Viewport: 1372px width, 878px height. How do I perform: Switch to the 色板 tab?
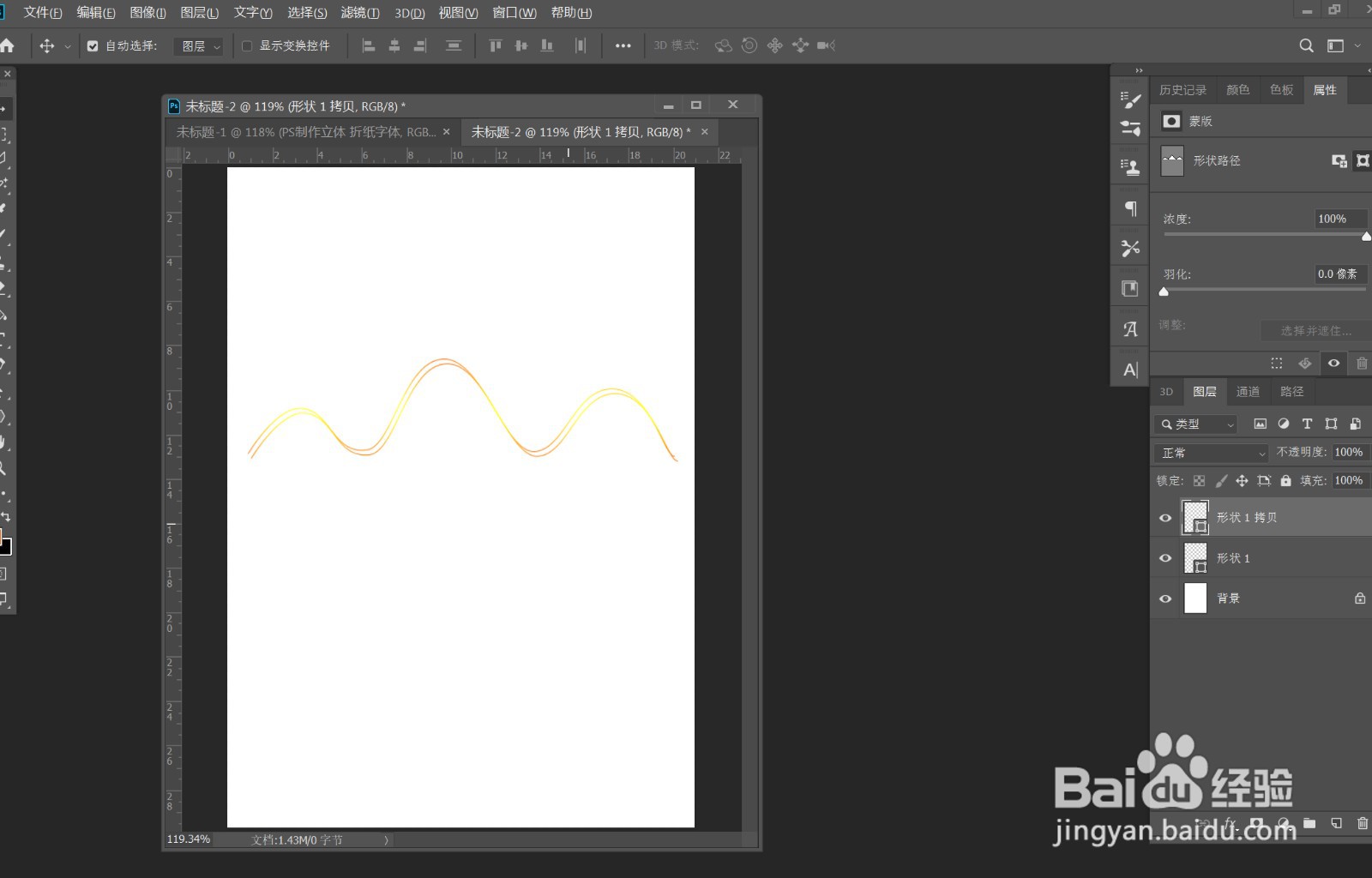coord(1281,90)
